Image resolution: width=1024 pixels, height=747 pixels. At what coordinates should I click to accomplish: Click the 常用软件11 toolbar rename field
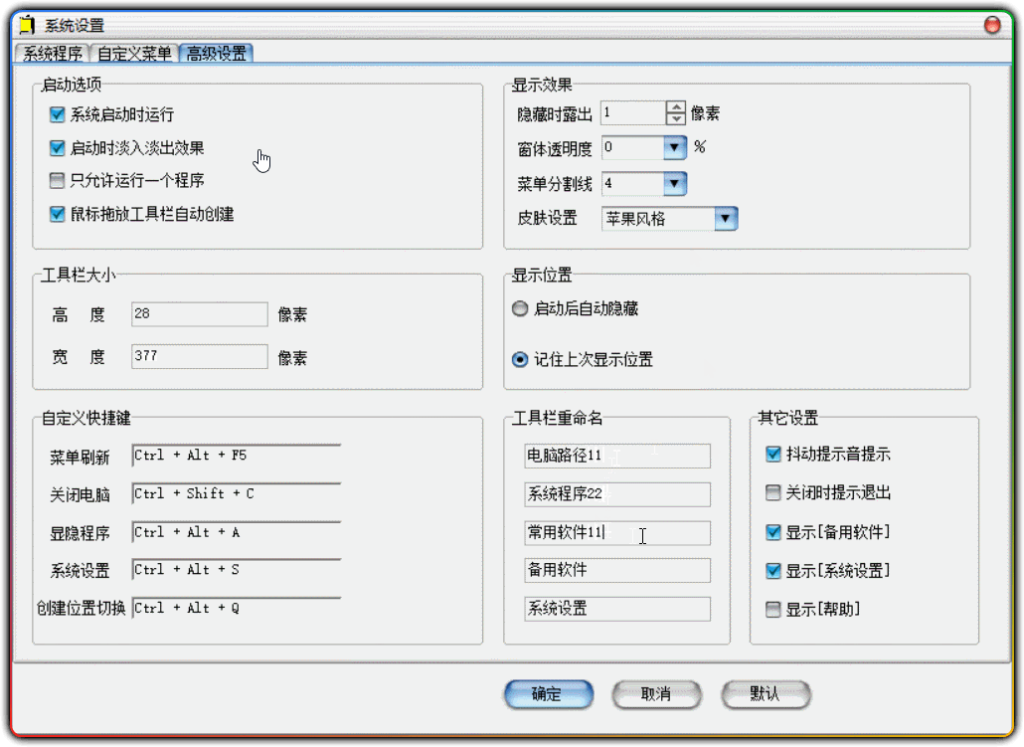615,533
